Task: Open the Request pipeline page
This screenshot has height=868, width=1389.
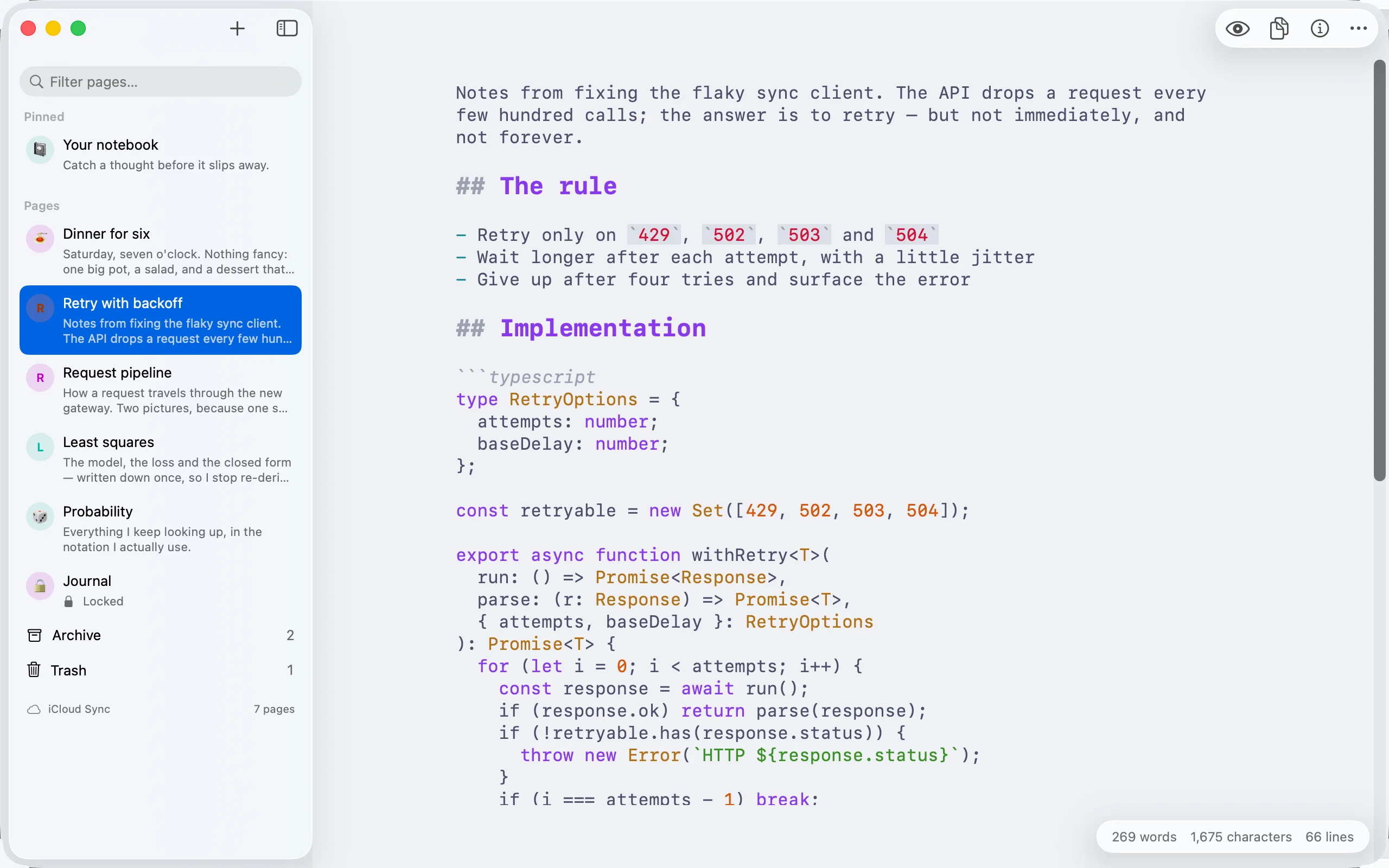Action: click(160, 390)
